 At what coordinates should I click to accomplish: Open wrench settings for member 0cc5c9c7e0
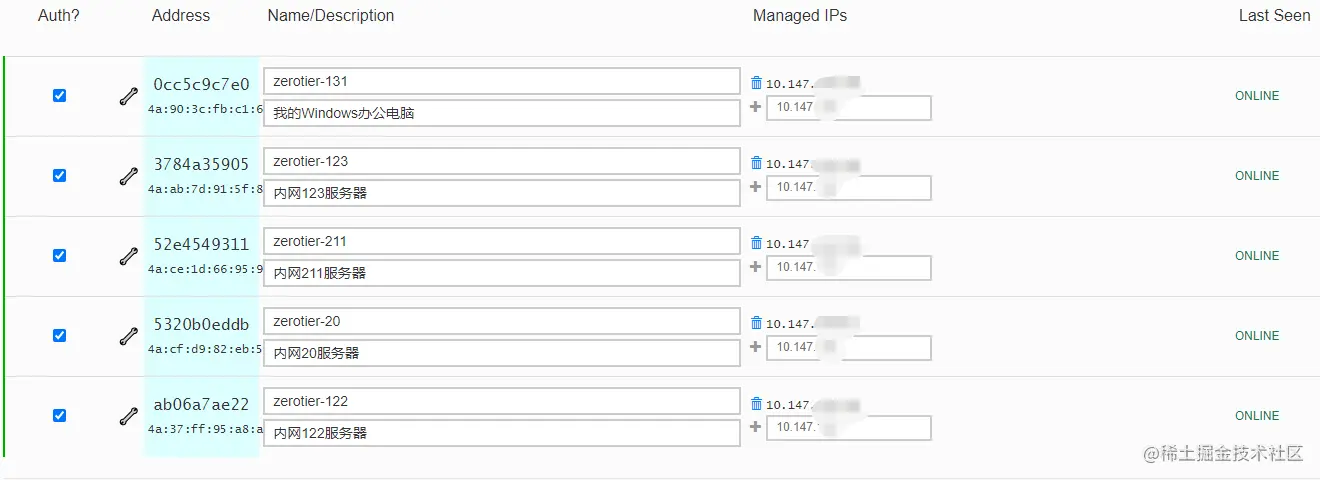[128, 96]
